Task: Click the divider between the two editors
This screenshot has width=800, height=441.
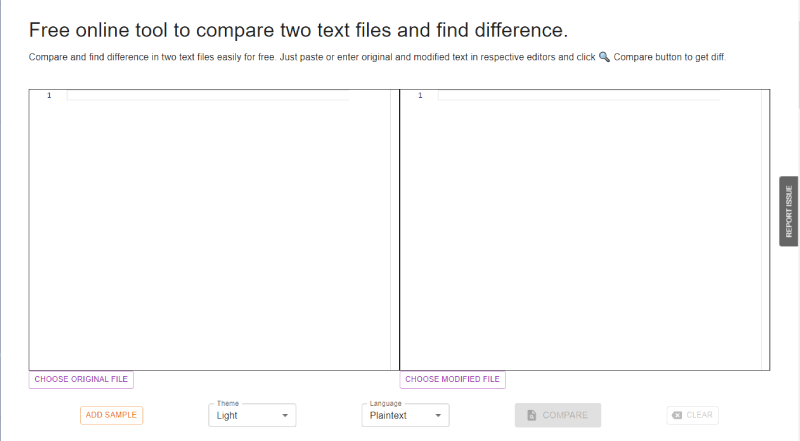Action: pyautogui.click(x=399, y=230)
